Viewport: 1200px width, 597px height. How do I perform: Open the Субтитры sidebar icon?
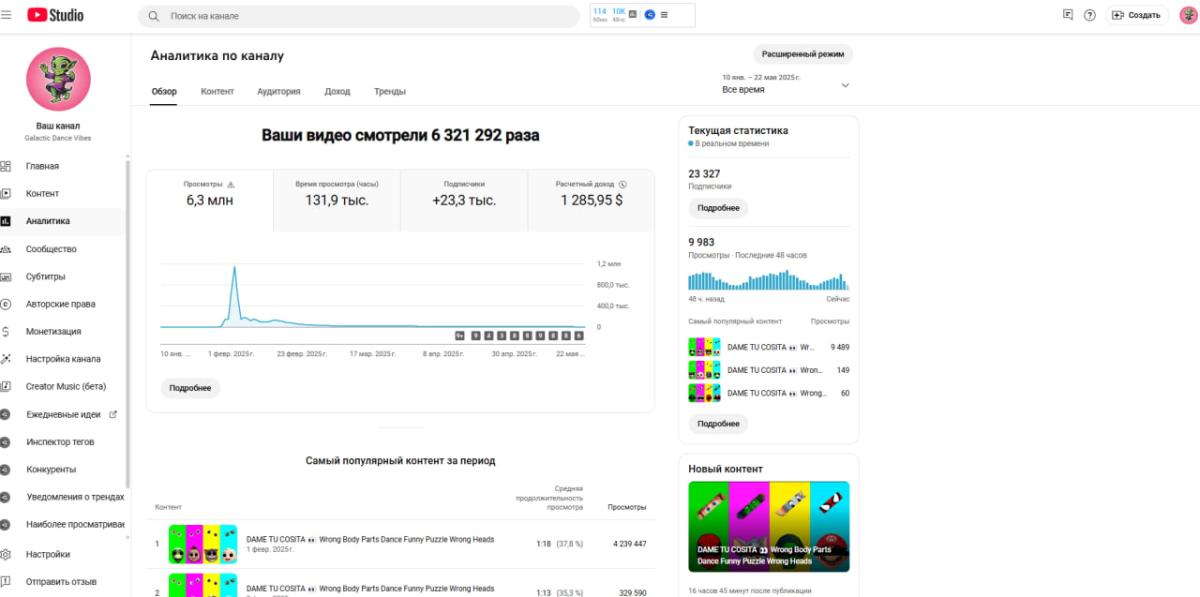tap(5, 276)
